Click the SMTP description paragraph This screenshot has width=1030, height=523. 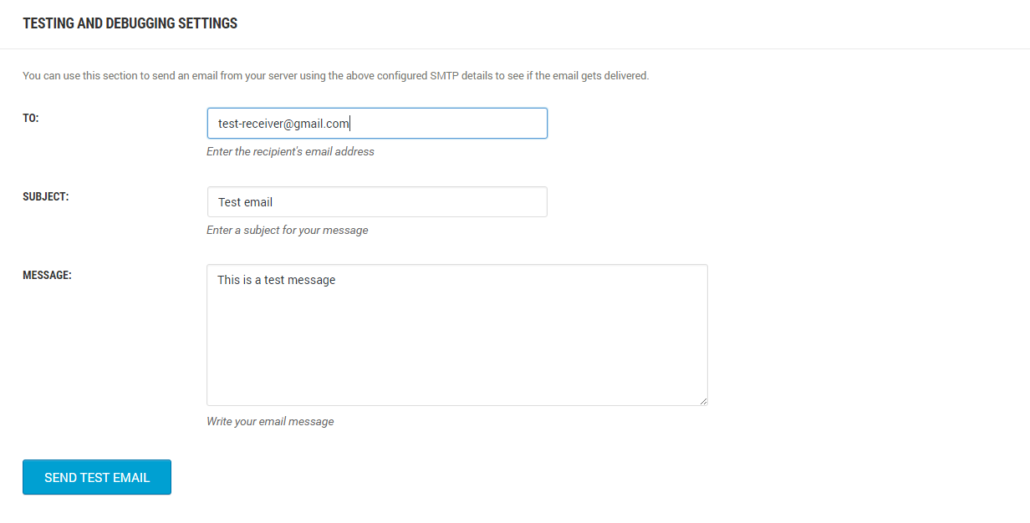click(336, 76)
